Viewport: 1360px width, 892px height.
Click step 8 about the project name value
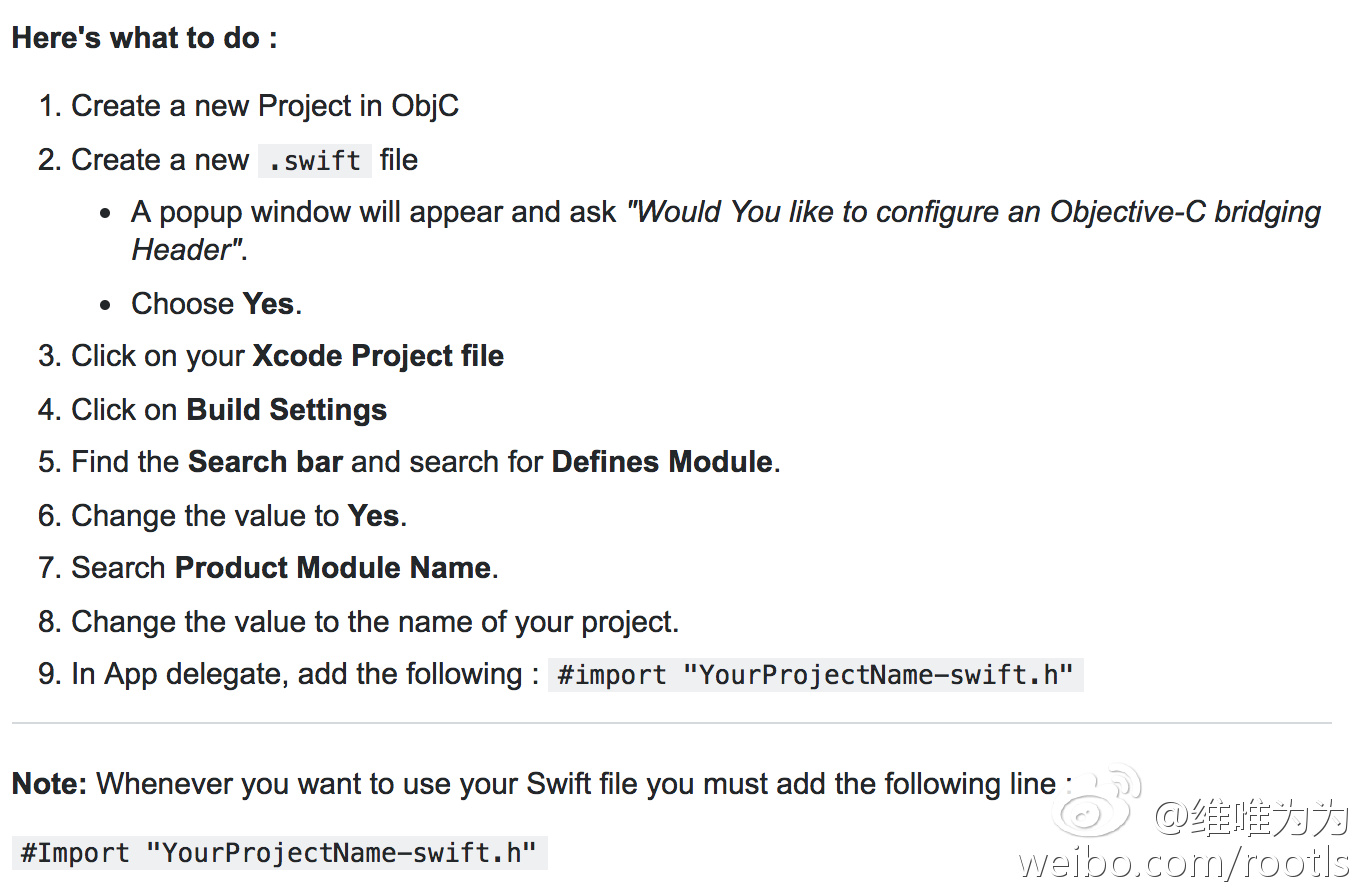point(374,622)
